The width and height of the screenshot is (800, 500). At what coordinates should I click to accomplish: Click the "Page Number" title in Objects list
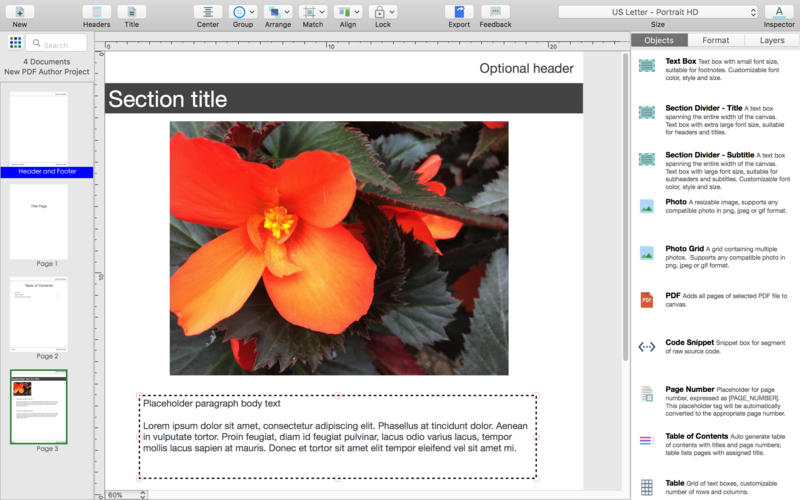[689, 389]
